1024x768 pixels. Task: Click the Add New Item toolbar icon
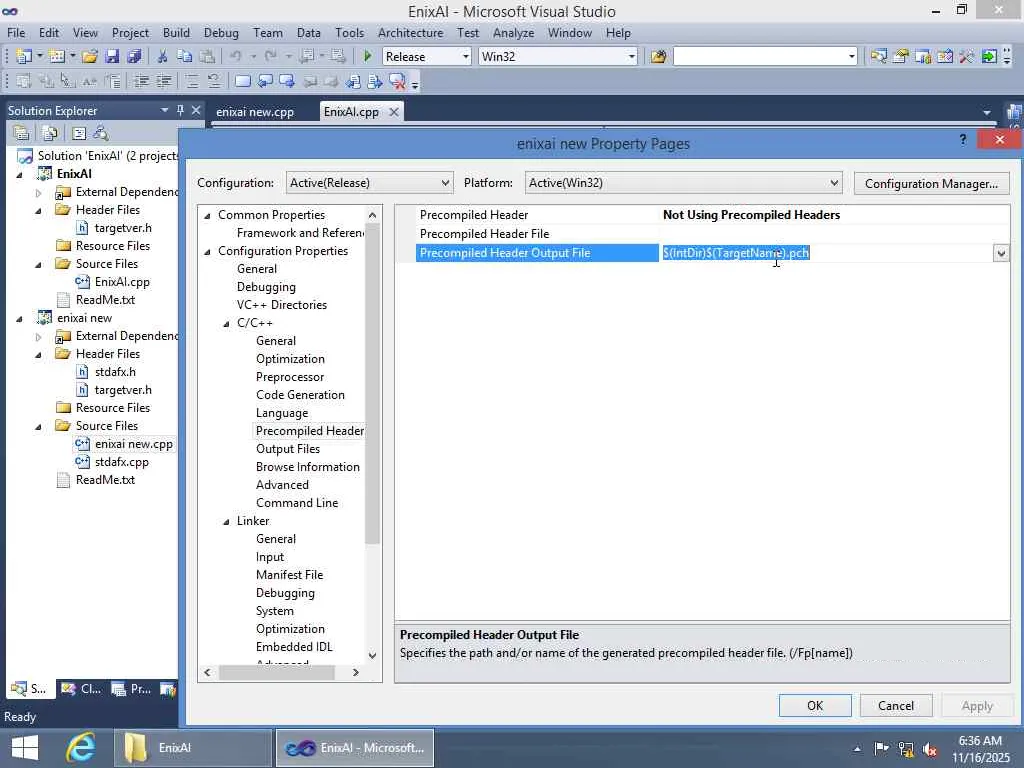(57, 57)
